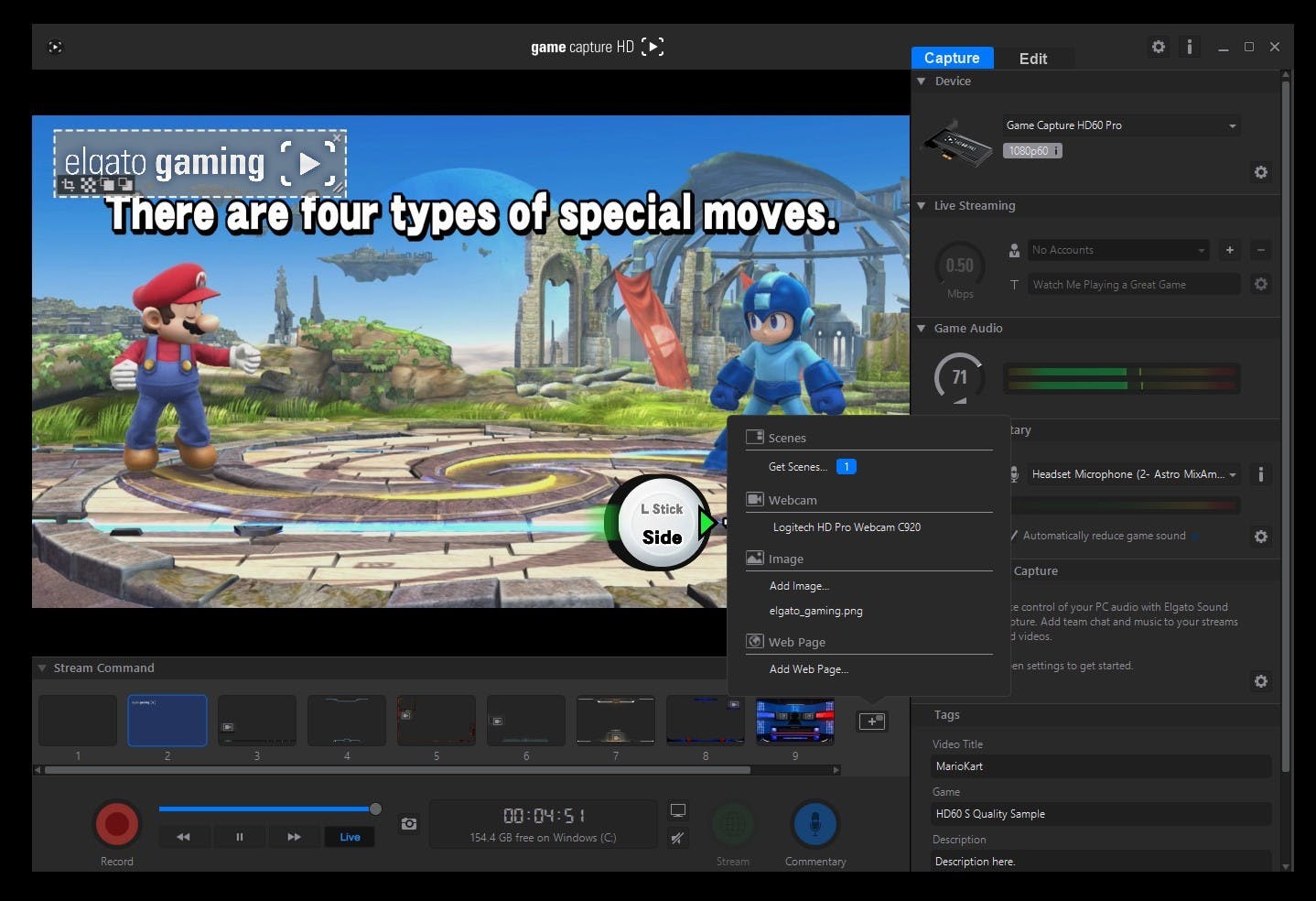Toggle the Live playback mode
The image size is (1316, 901).
(x=350, y=836)
